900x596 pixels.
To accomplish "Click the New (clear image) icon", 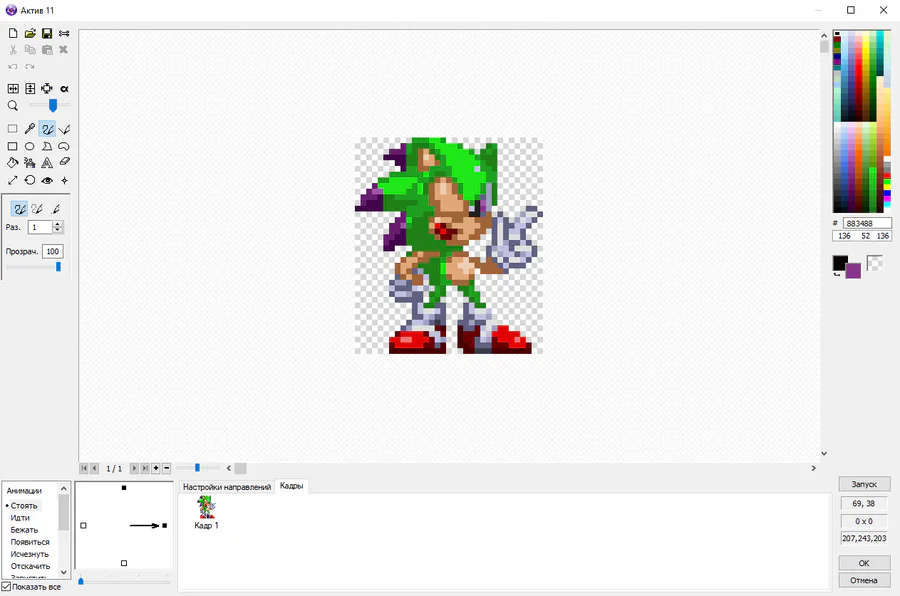I will (13, 33).
